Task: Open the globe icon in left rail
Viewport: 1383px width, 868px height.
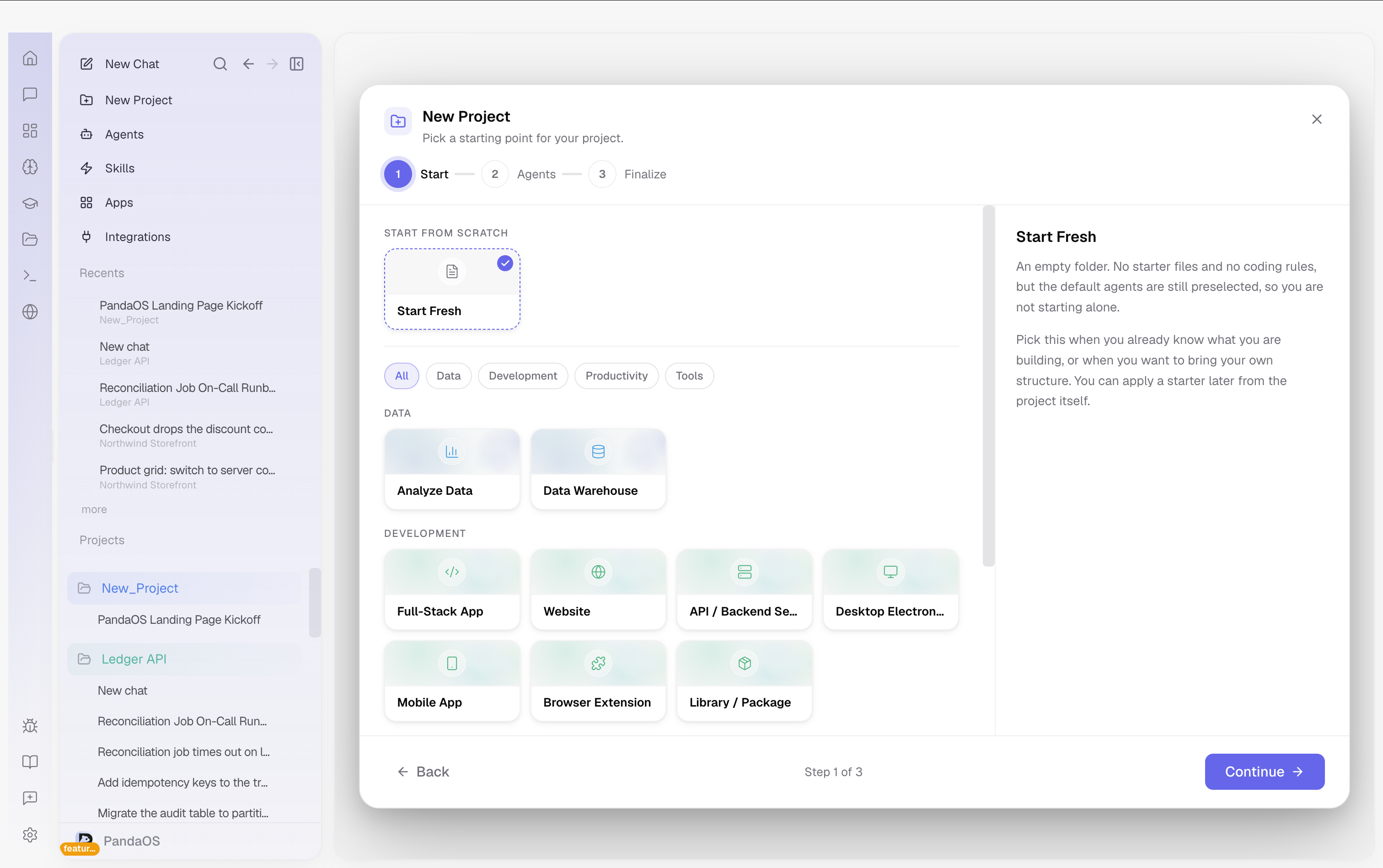Action: click(x=30, y=312)
